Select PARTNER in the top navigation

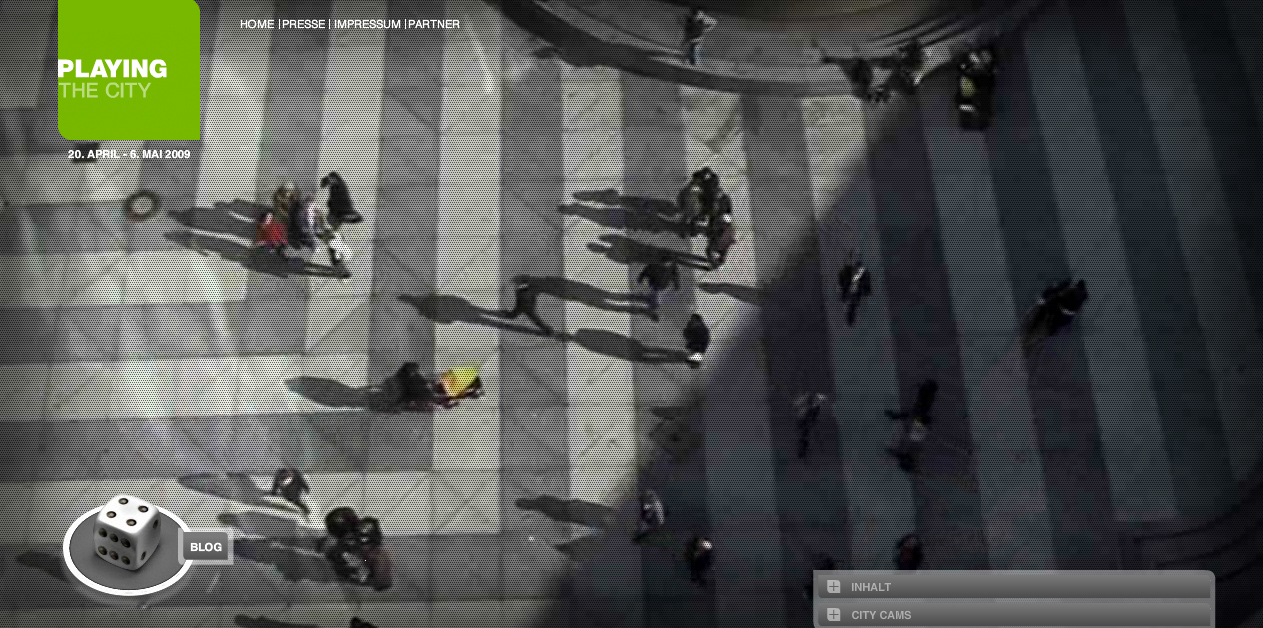click(x=434, y=24)
